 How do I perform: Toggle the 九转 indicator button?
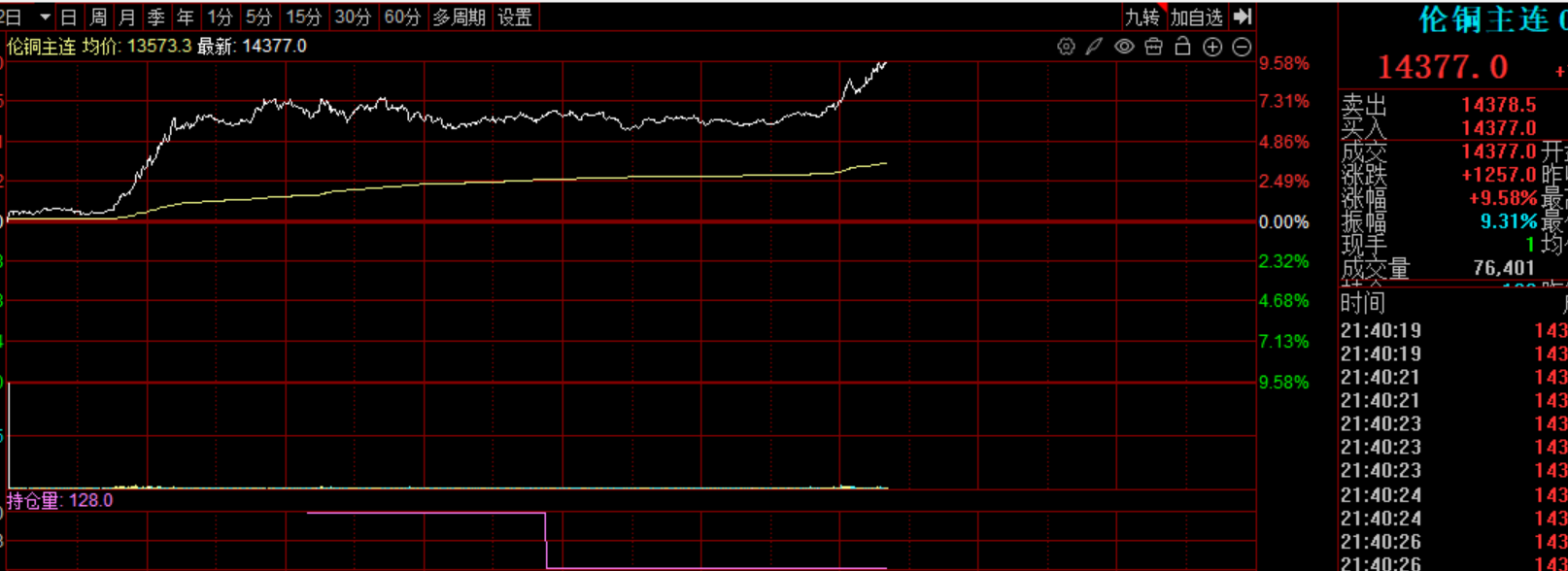click(x=1142, y=17)
